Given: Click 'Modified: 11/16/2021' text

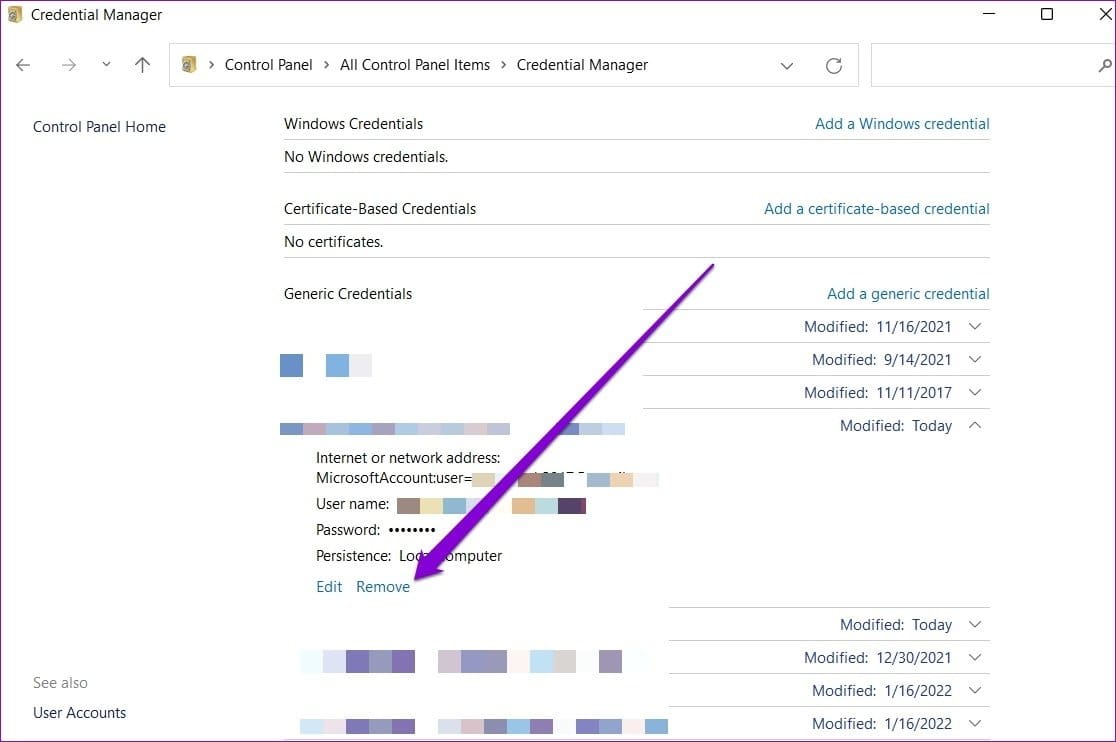Looking at the screenshot, I should (x=878, y=327).
